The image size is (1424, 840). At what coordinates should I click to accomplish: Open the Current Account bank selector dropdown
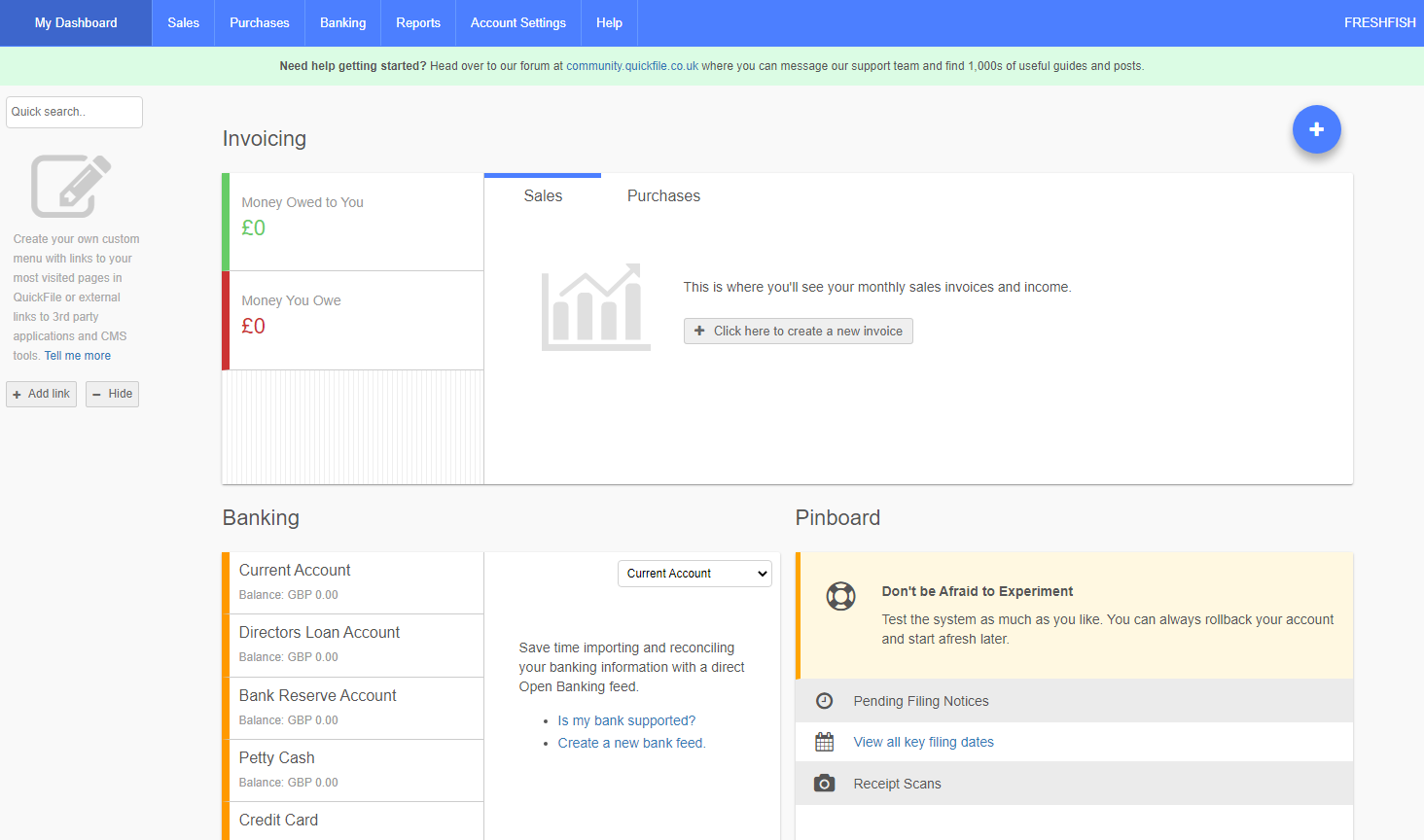[694, 574]
